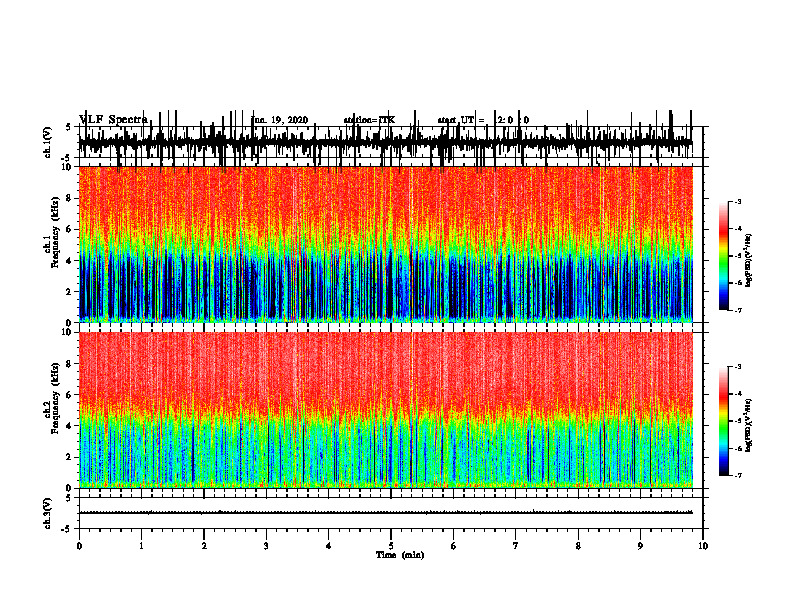Click time axis tick label "3"
The height and width of the screenshot is (612, 792).
[266, 546]
